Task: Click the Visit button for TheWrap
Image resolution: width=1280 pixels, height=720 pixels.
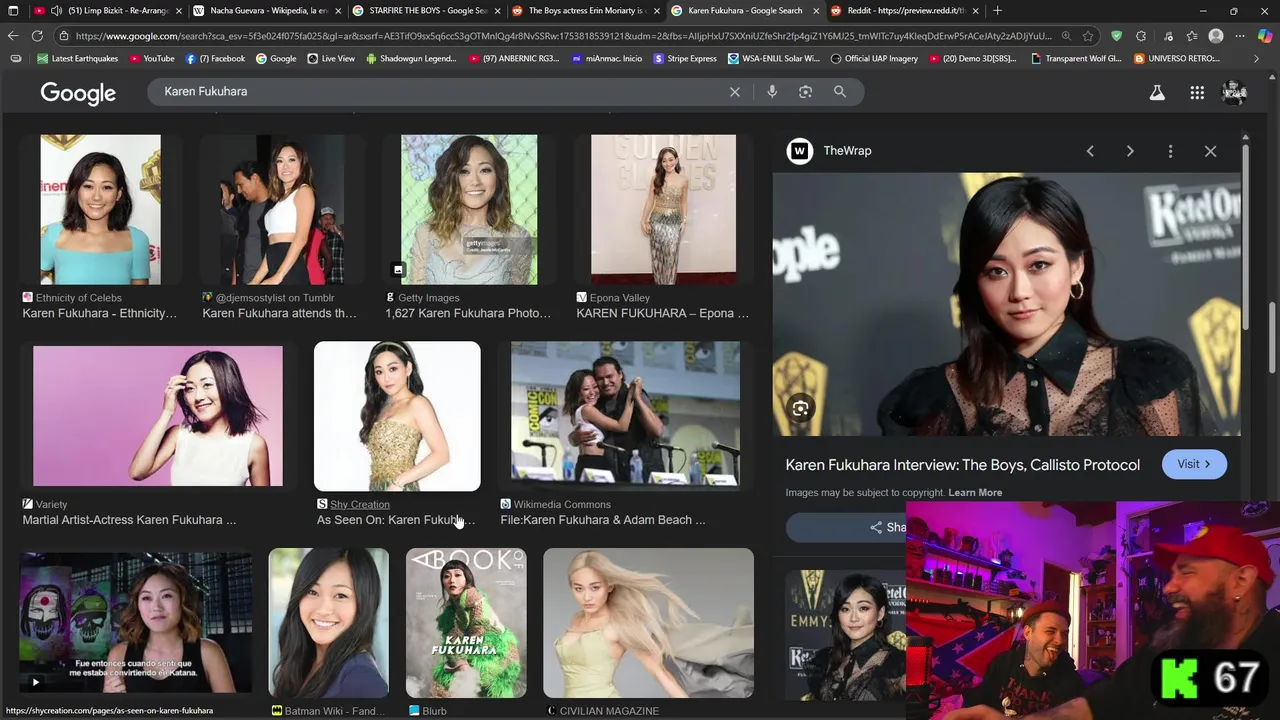Action: [x=1194, y=464]
